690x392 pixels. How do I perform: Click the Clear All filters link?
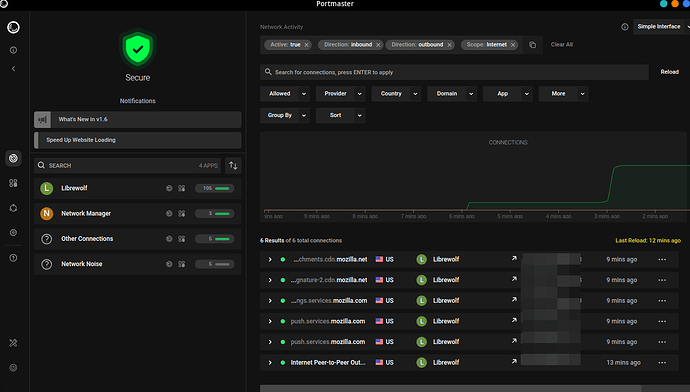562,44
